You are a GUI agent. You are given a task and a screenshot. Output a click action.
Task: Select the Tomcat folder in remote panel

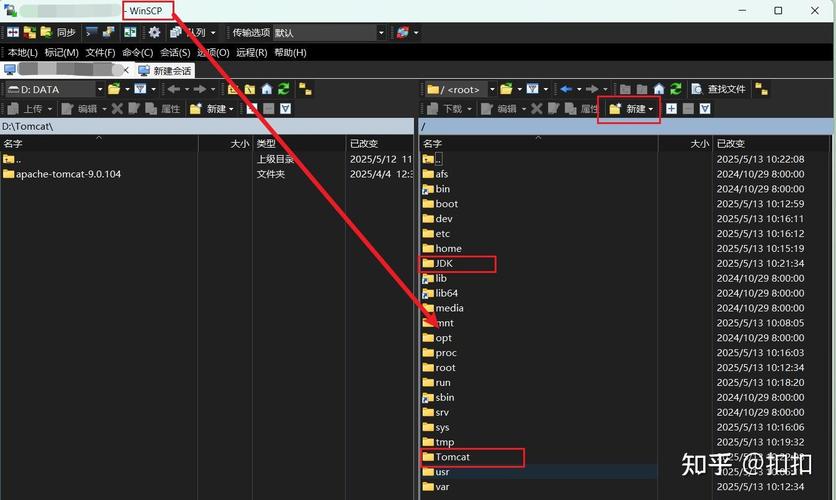pyautogui.click(x=452, y=457)
